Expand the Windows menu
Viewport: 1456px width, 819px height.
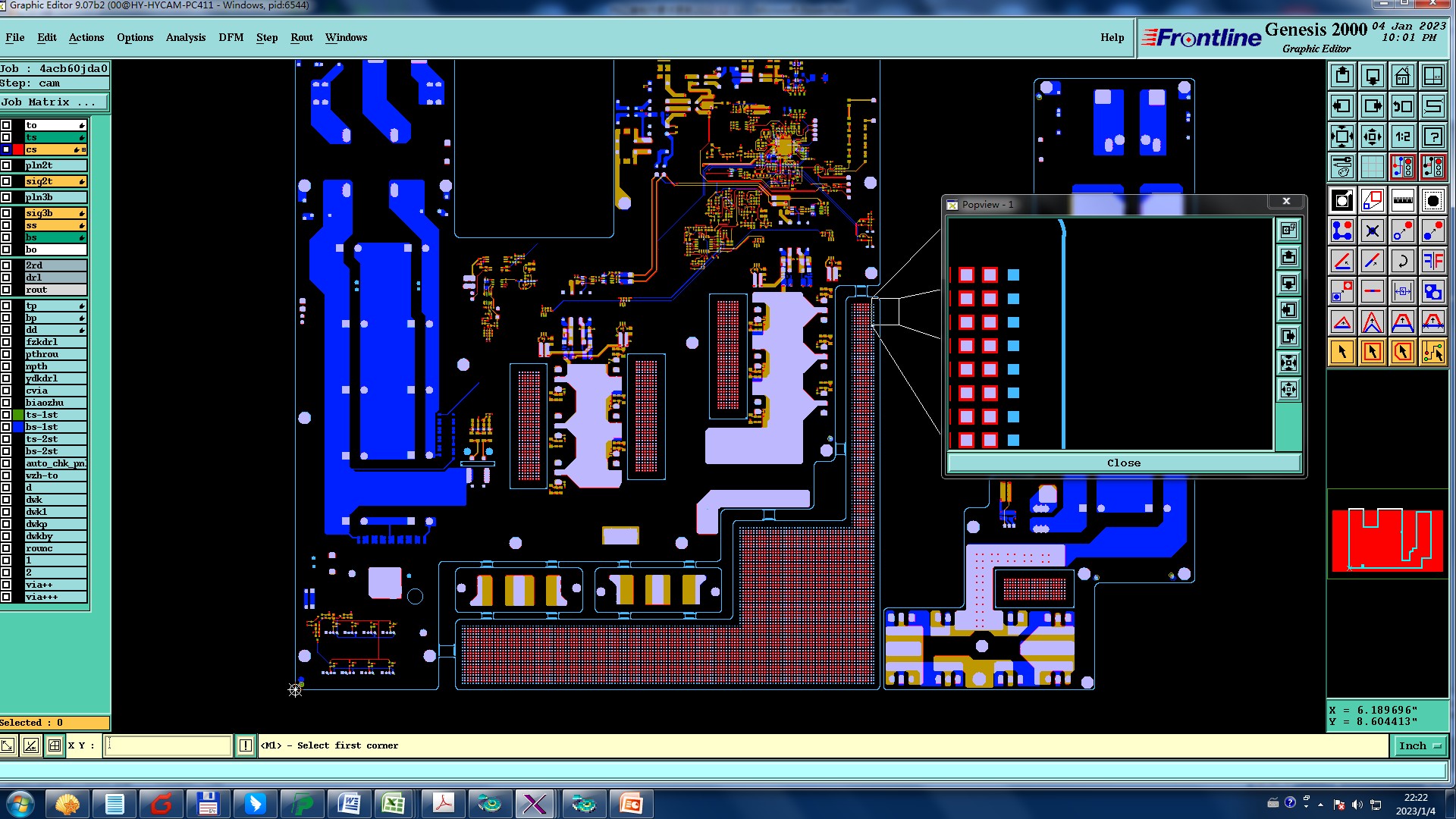[x=346, y=37]
